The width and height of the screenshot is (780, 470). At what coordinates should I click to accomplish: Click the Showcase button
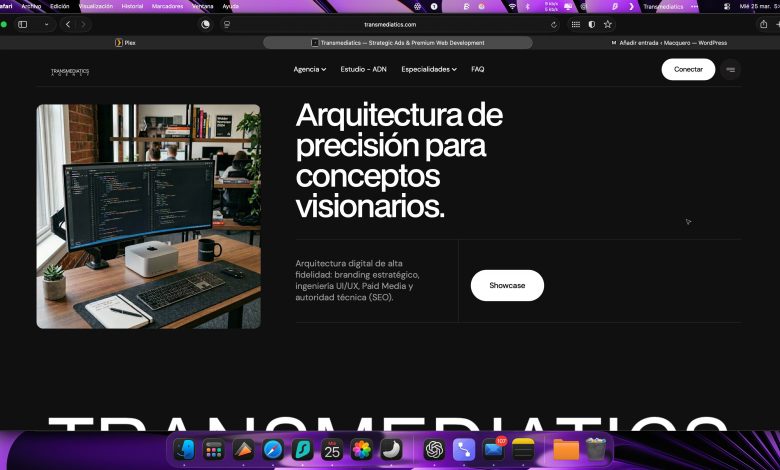click(x=507, y=285)
